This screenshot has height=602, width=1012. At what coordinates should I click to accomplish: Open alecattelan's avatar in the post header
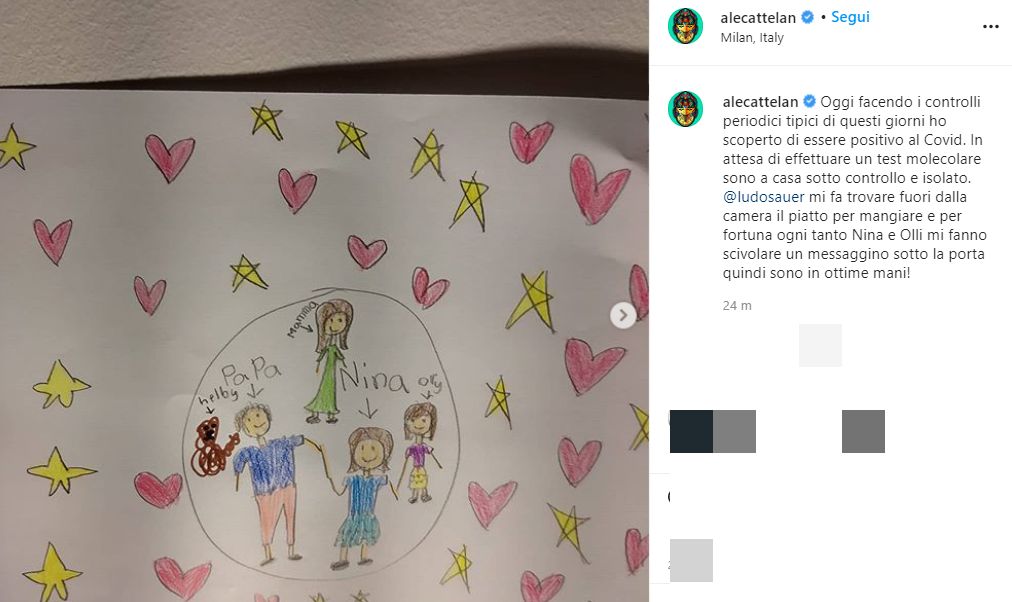click(685, 26)
